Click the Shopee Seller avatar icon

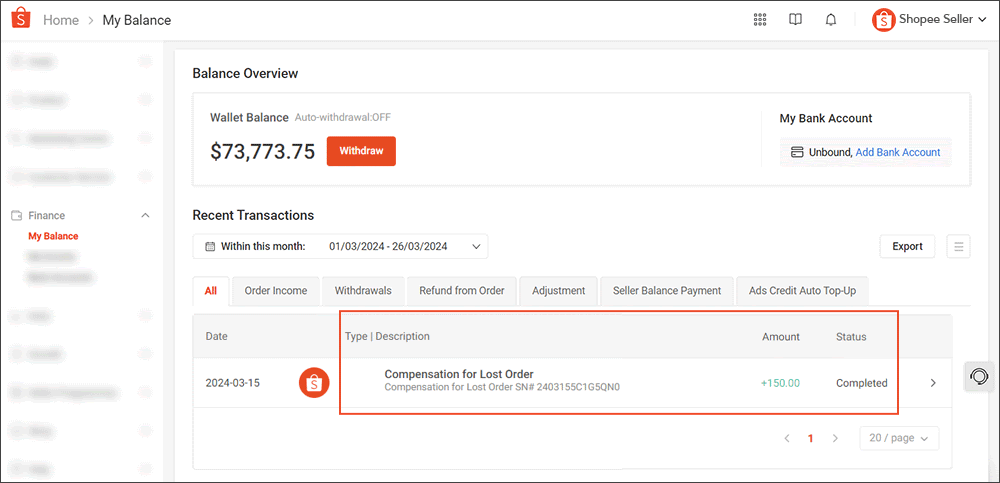(883, 20)
